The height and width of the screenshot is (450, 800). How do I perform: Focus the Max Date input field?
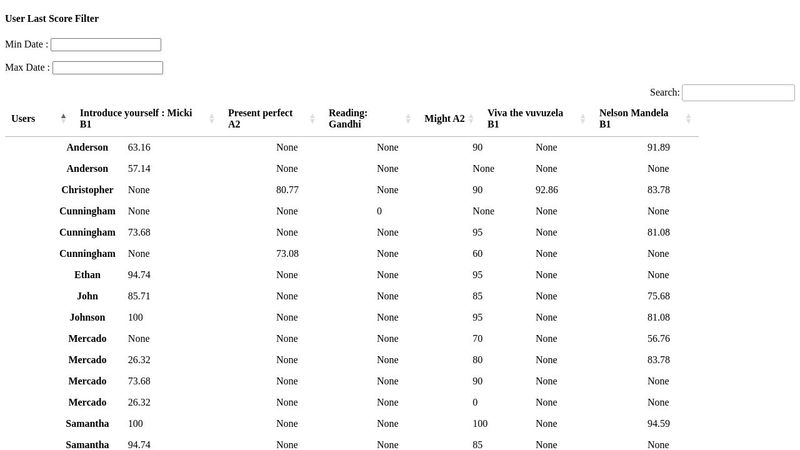pyautogui.click(x=108, y=67)
